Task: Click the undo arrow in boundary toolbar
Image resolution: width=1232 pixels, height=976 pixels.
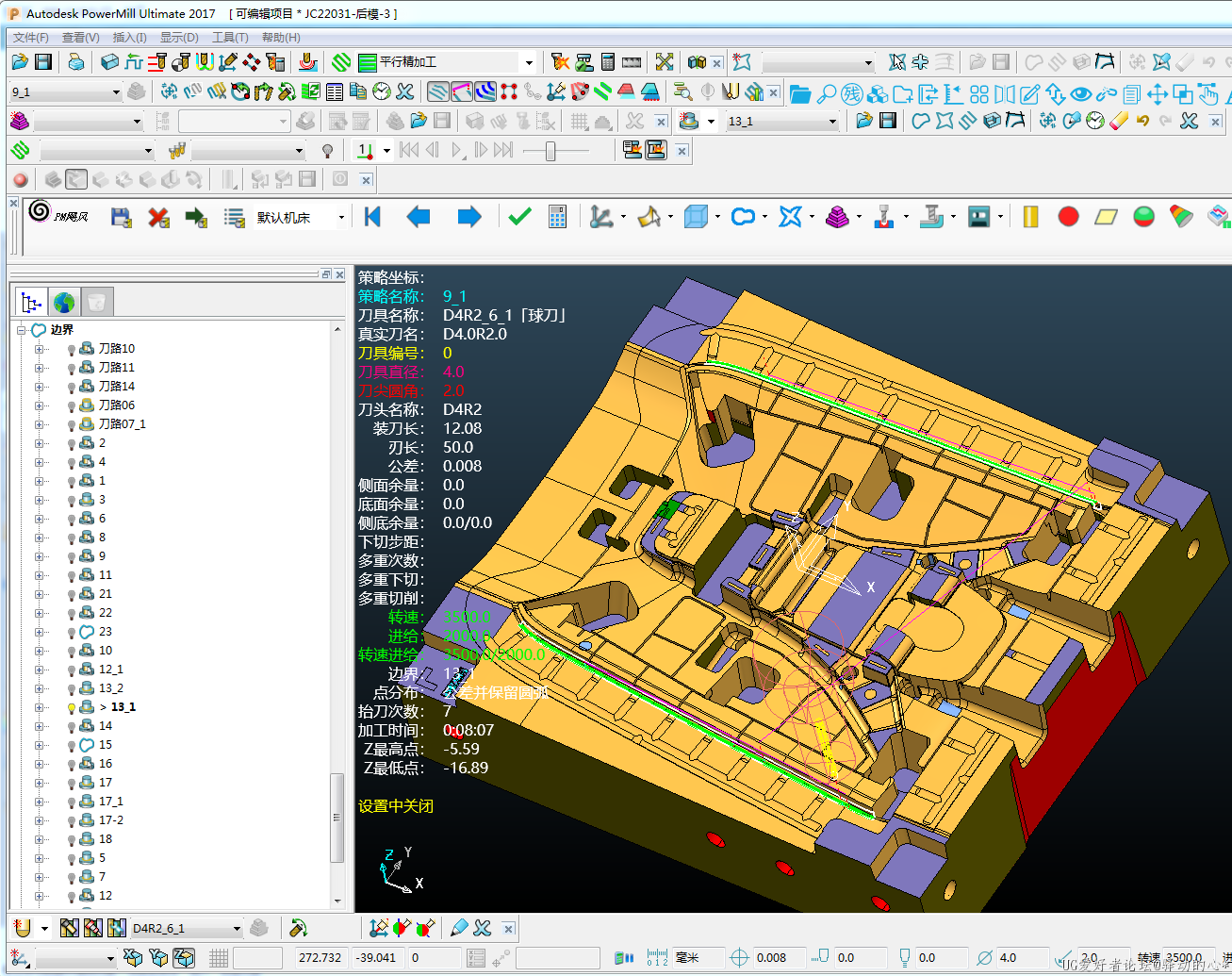Action: coord(1142,121)
